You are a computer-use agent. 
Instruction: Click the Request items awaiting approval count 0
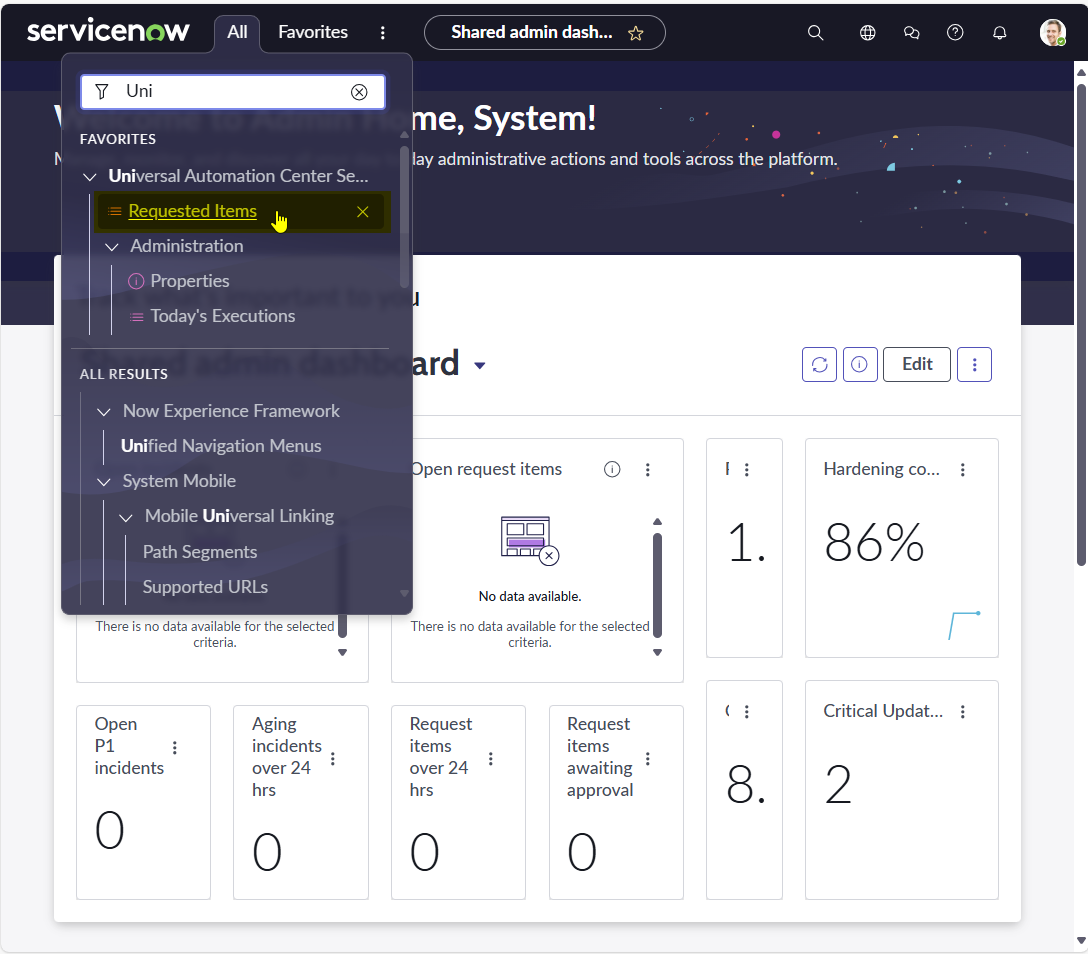581,853
